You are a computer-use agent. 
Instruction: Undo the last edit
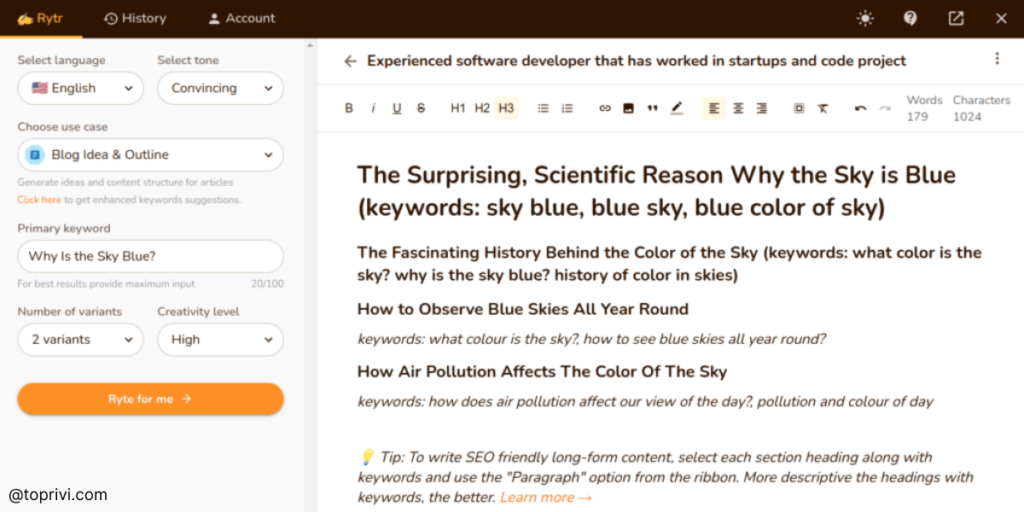(861, 108)
